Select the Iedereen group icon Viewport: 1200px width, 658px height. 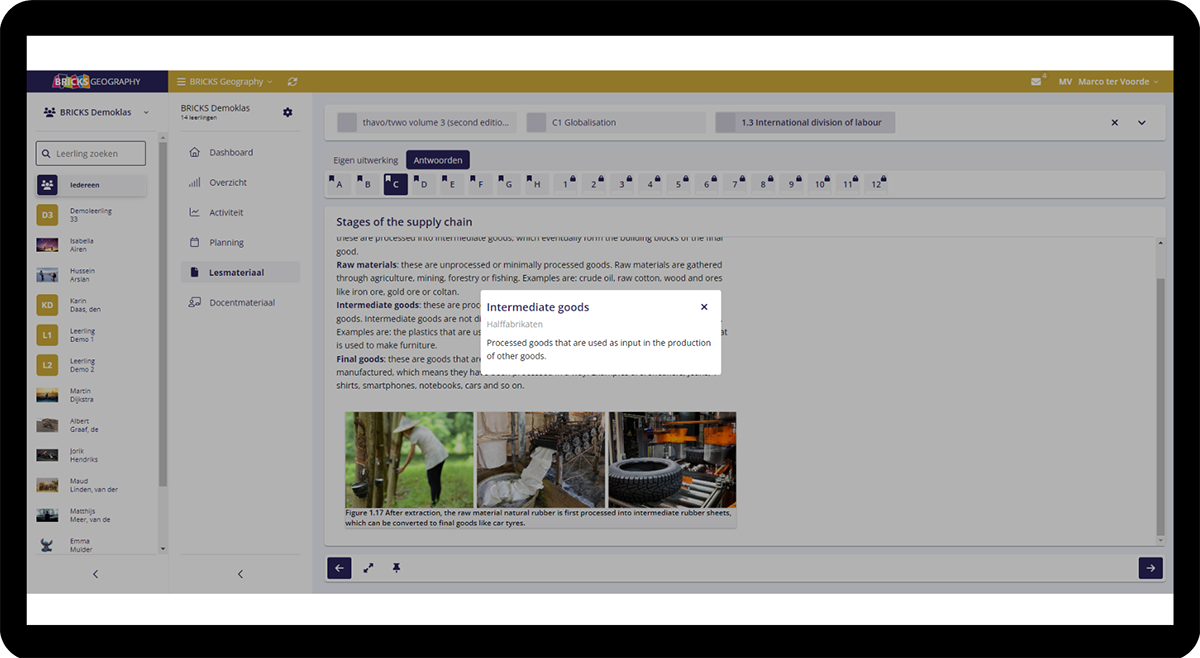(x=47, y=185)
